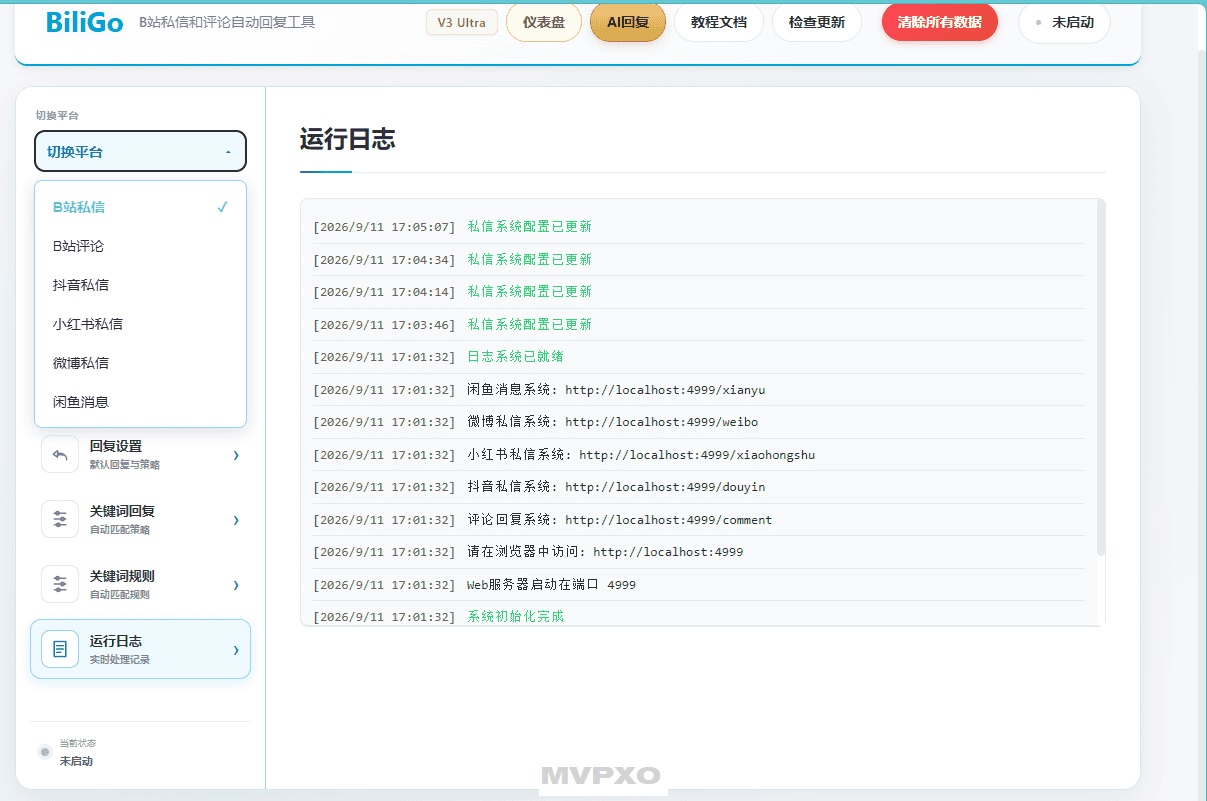Select 闲鱼消息 platform option
The width and height of the screenshot is (1207, 801).
(140, 402)
